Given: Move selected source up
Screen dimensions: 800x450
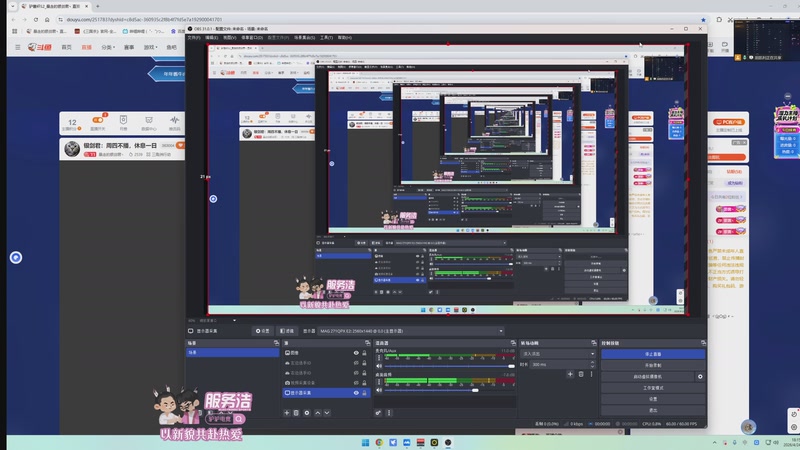Looking at the screenshot, I should pyautogui.click(x=318, y=413).
